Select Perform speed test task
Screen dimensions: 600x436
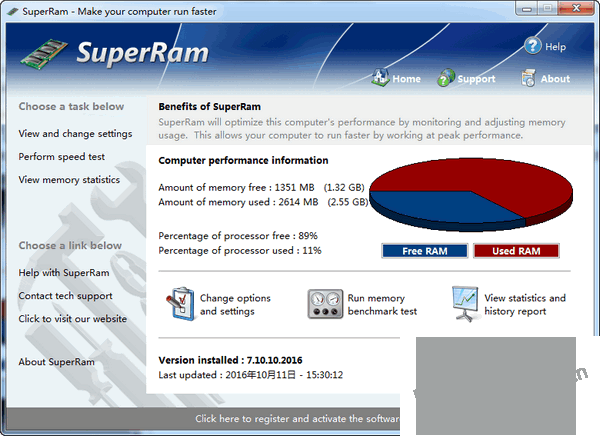(62, 157)
